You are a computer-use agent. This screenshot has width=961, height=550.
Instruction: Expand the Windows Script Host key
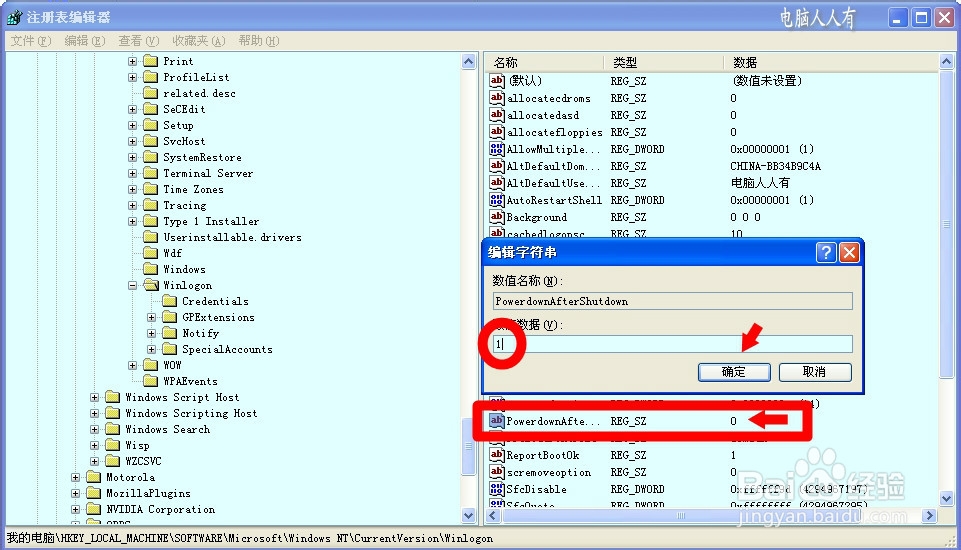(x=94, y=397)
